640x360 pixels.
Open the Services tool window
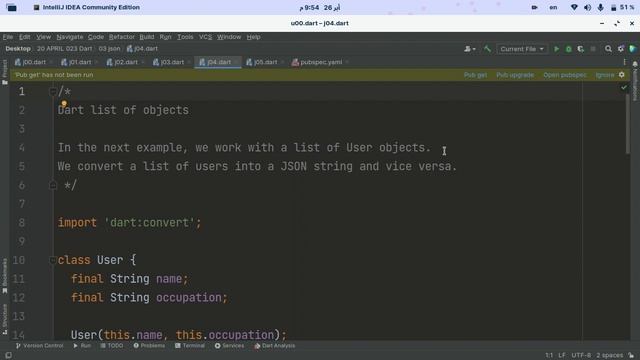pos(229,346)
